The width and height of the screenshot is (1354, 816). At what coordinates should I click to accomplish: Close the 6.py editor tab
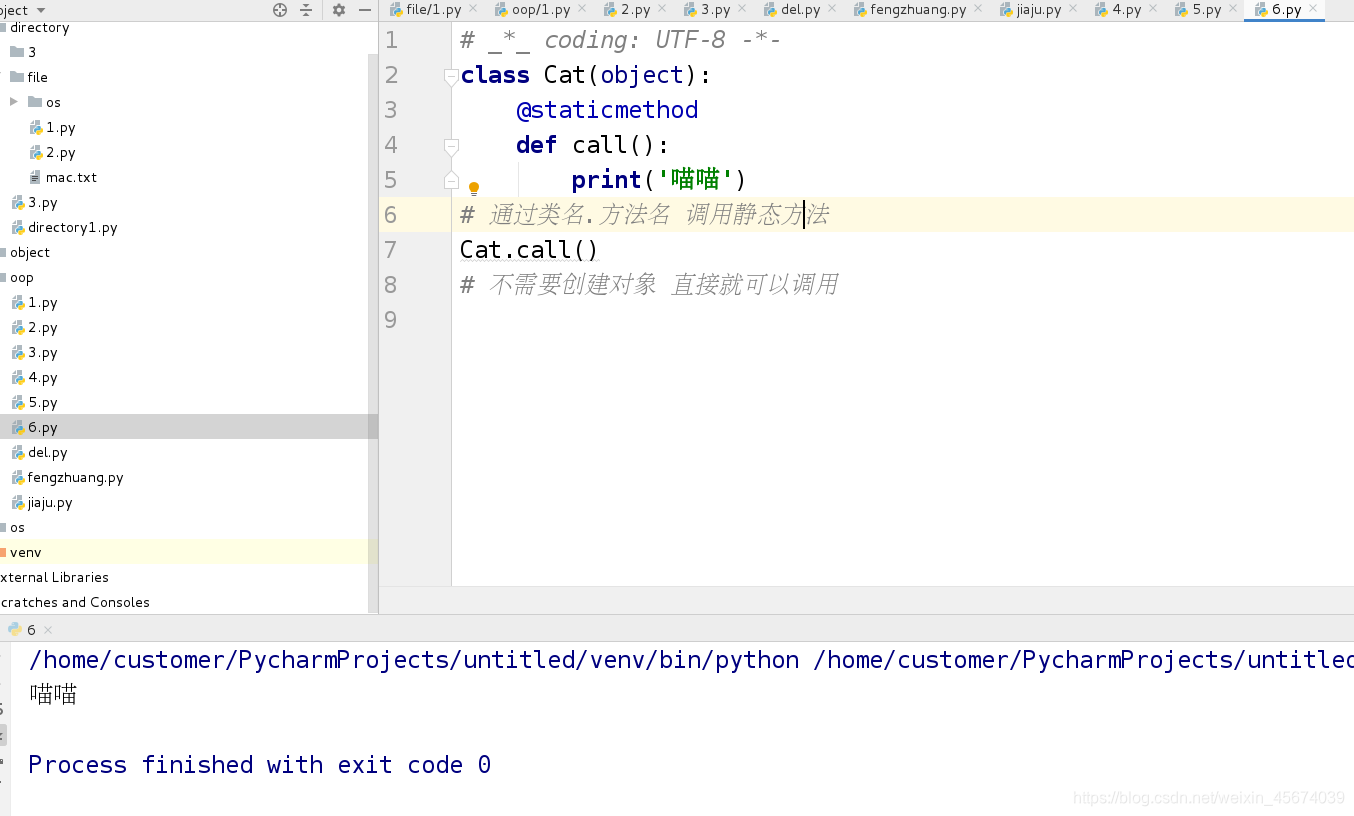[x=1312, y=9]
